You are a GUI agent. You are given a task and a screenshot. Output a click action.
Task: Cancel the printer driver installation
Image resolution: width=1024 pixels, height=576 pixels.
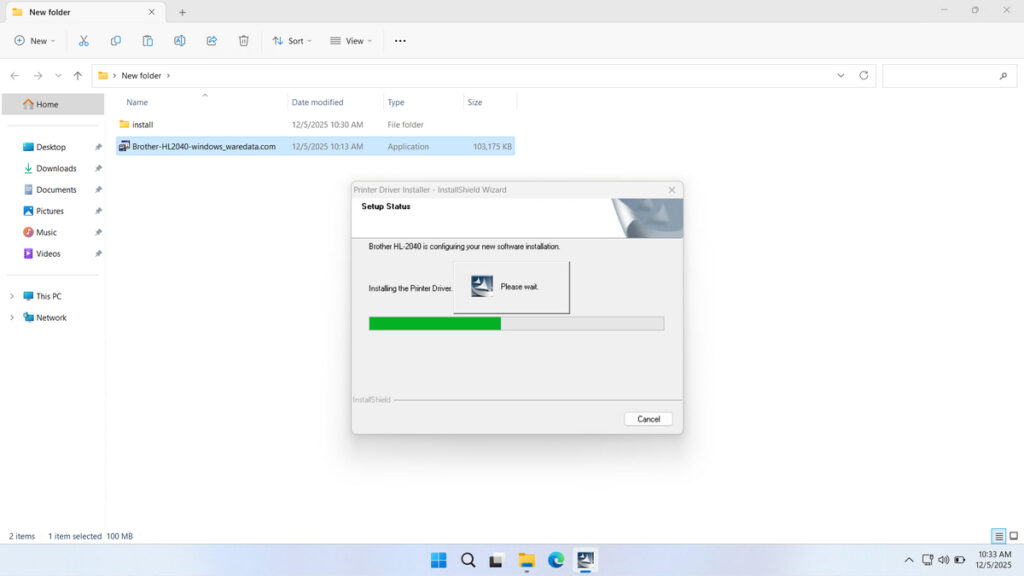click(x=648, y=418)
